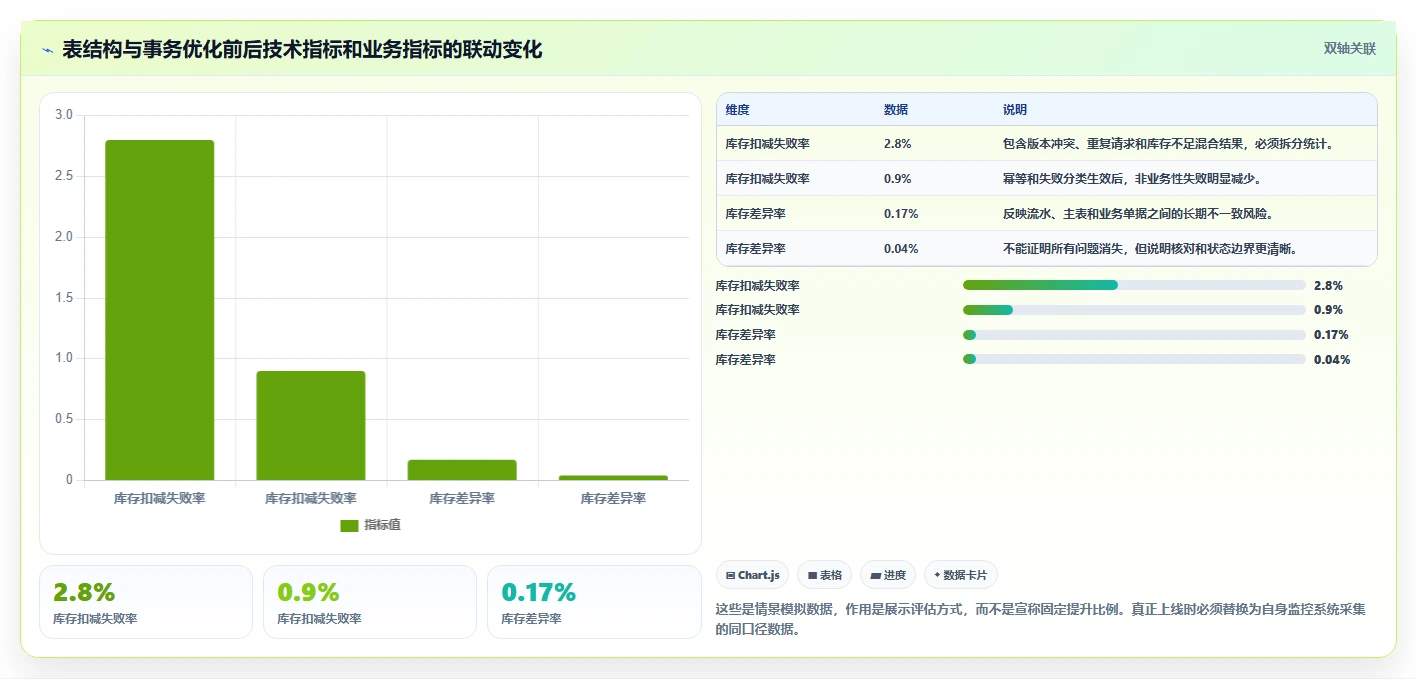Click the description starting 包含版本冲突

click(x=1169, y=144)
